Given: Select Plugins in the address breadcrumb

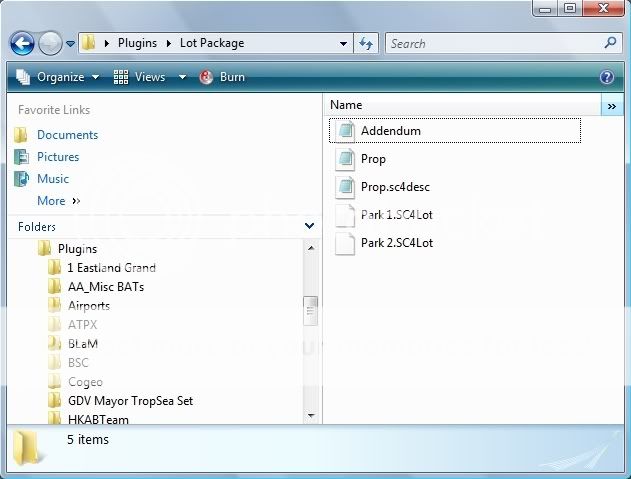Looking at the screenshot, I should click(137, 43).
